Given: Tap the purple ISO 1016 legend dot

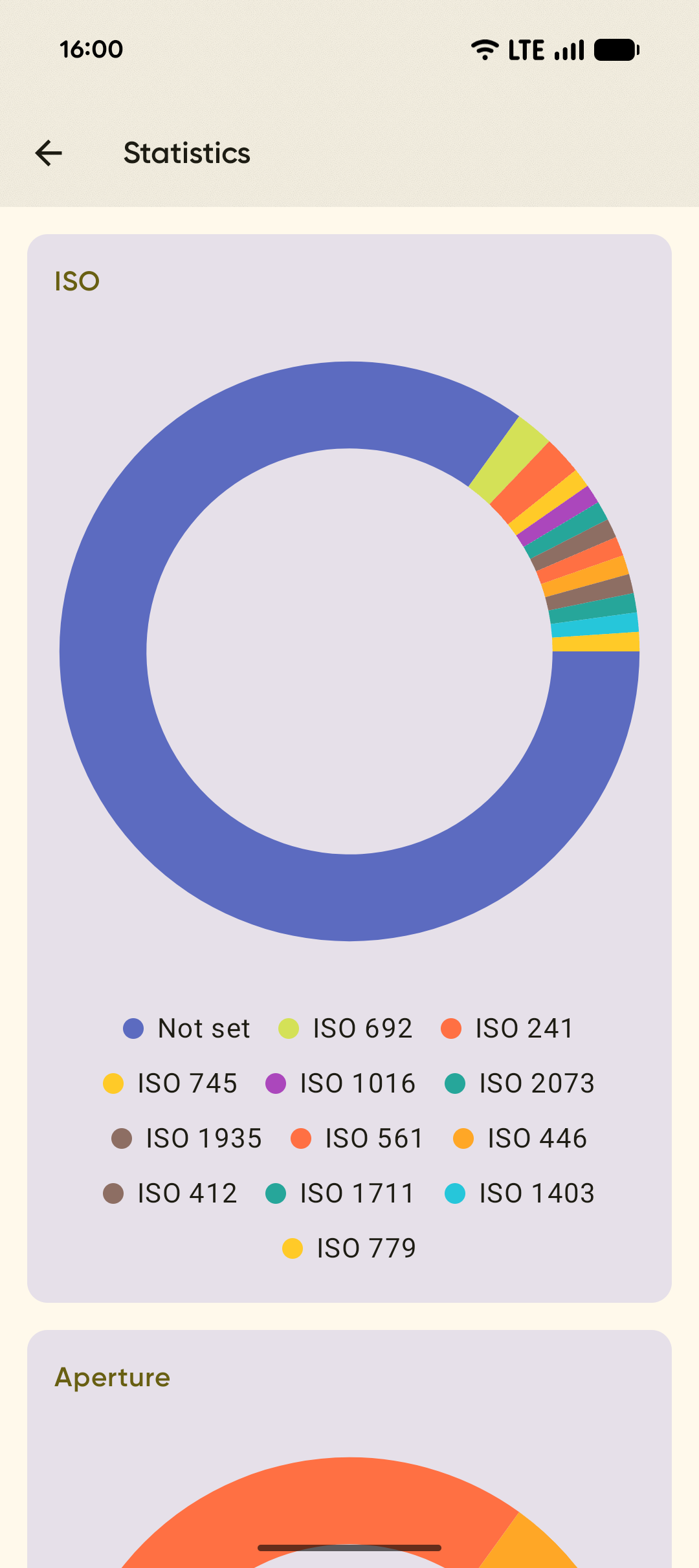Looking at the screenshot, I should [x=276, y=1083].
